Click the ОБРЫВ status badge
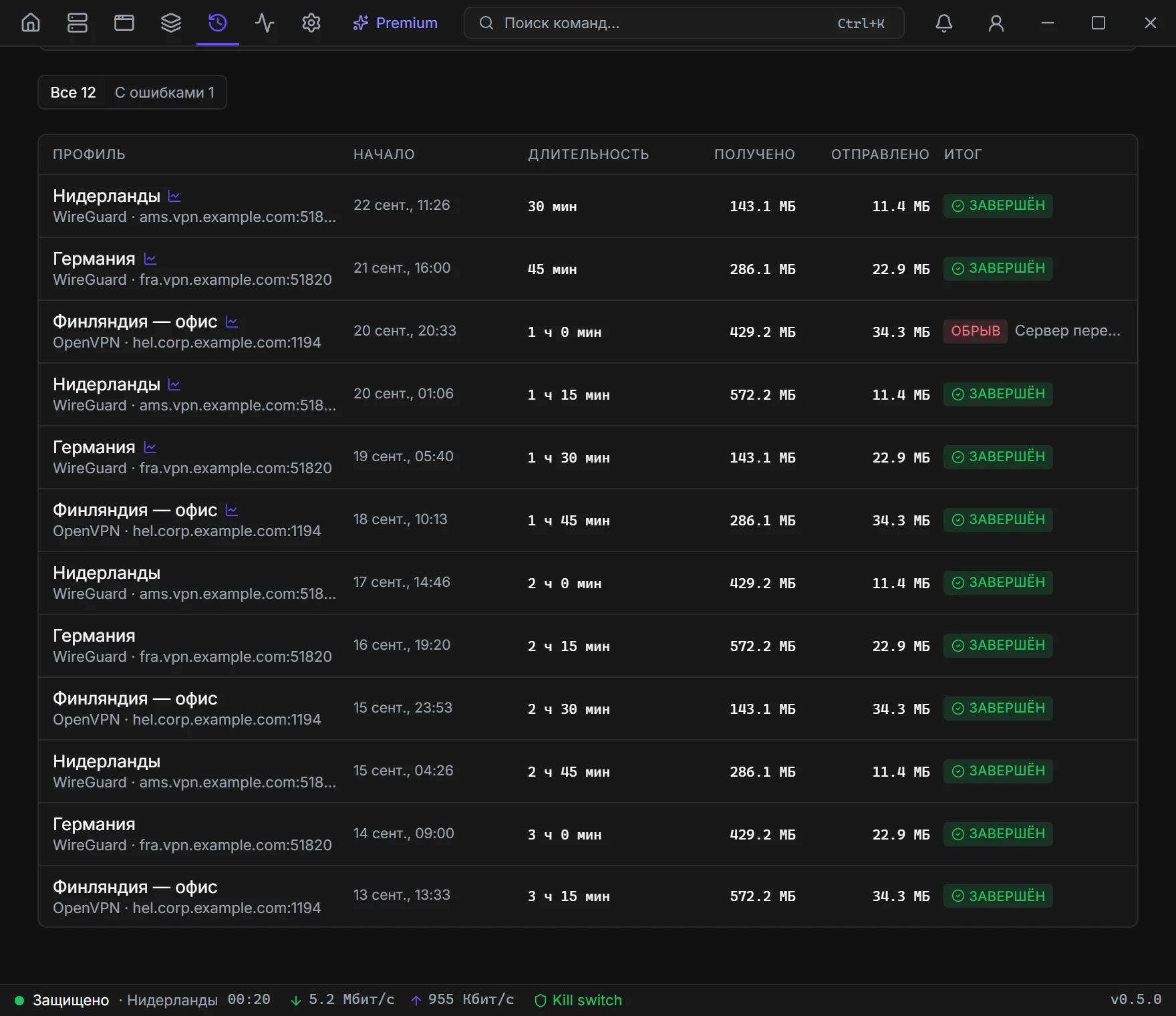 pyautogui.click(x=976, y=331)
